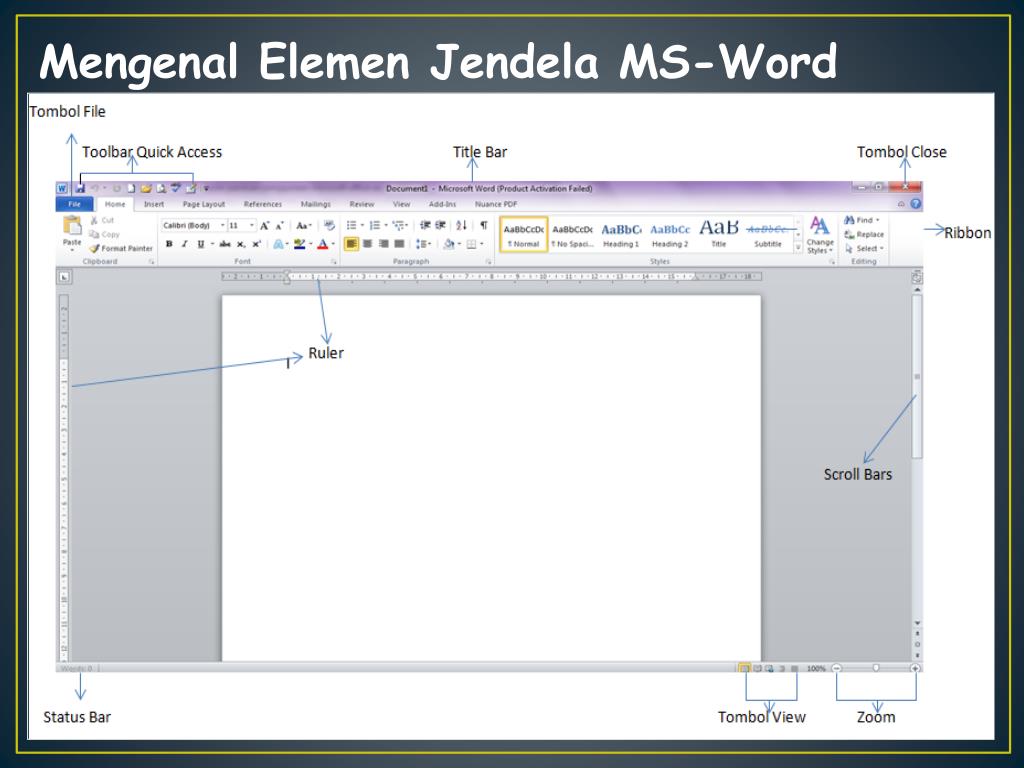Apply the Heading 2 style
The height and width of the screenshot is (768, 1024).
(670, 234)
